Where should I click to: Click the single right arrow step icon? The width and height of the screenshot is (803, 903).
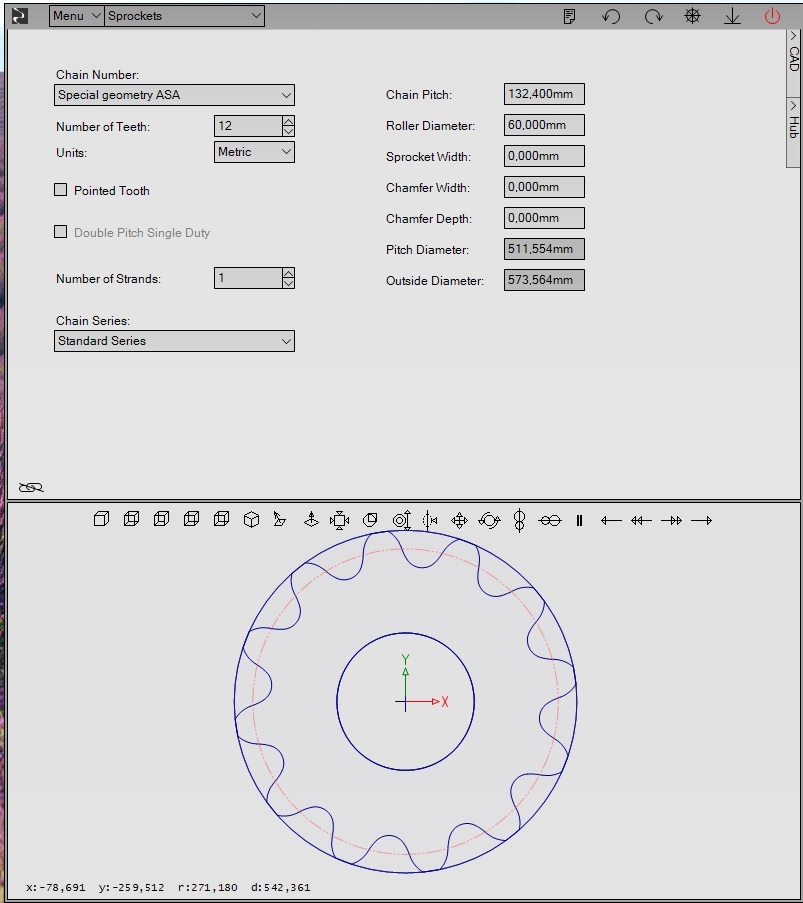(x=701, y=521)
